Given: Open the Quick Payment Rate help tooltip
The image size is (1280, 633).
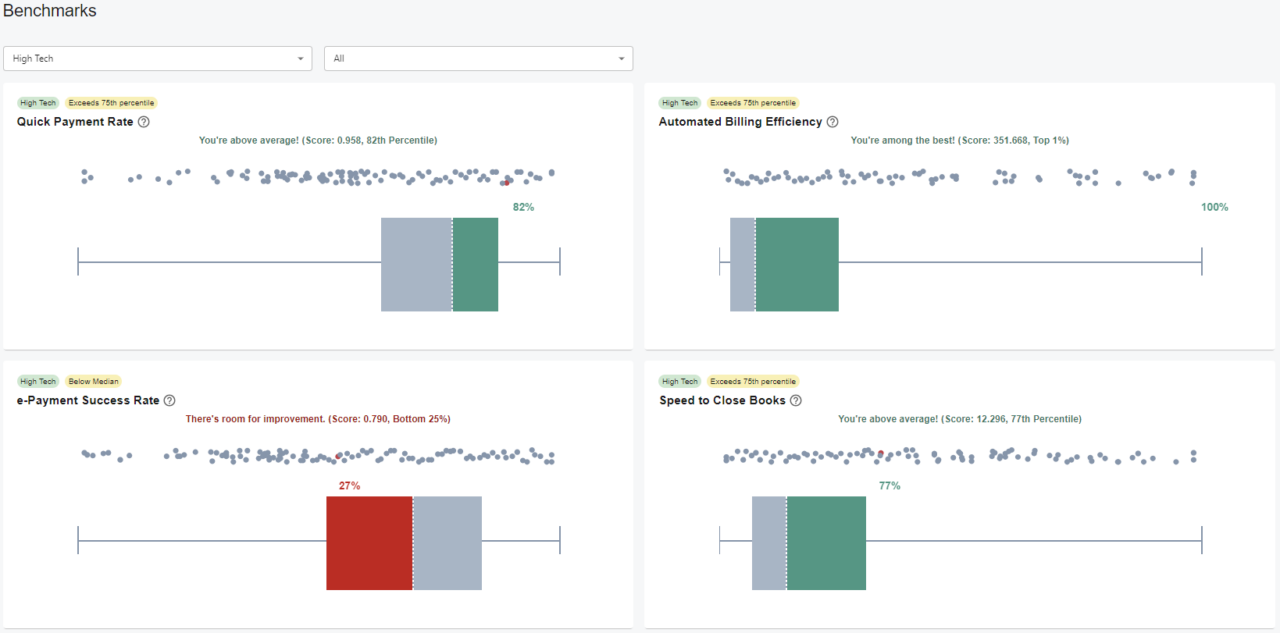Looking at the screenshot, I should click(144, 121).
